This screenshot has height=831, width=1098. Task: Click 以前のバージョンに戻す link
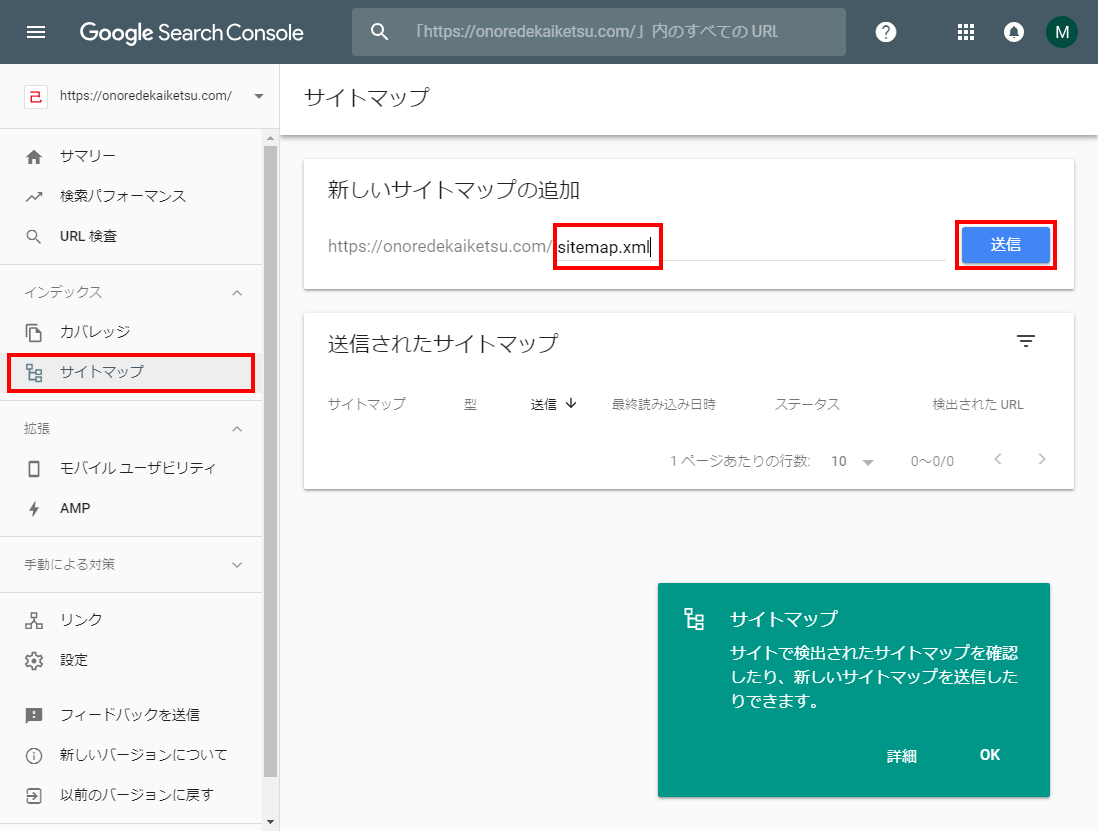click(x=137, y=795)
